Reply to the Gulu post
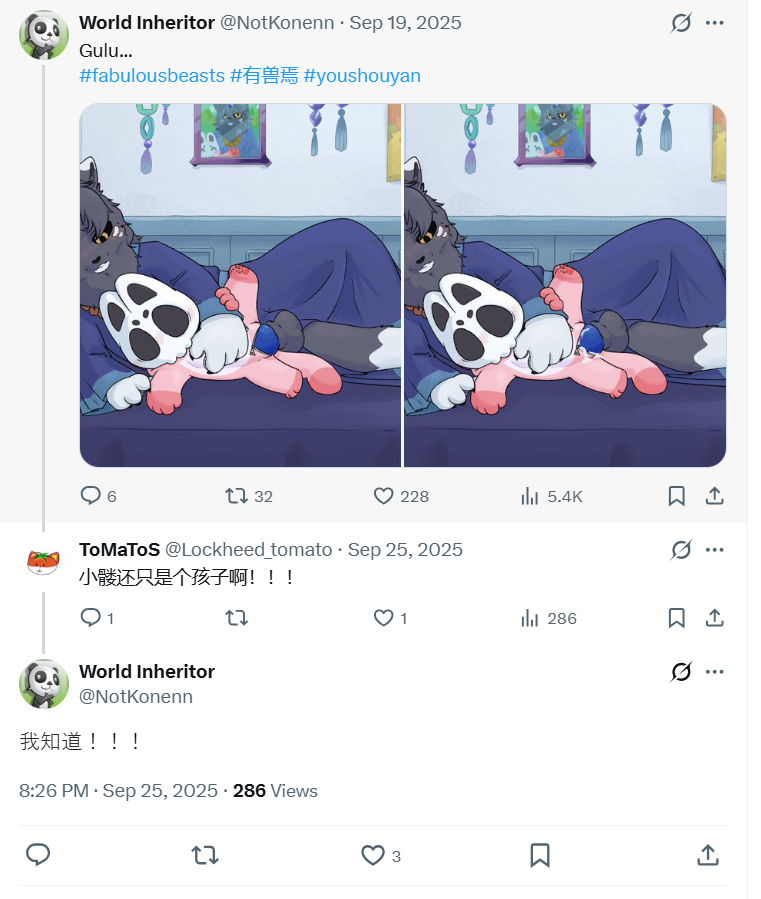761x899 pixels. pyautogui.click(x=91, y=496)
